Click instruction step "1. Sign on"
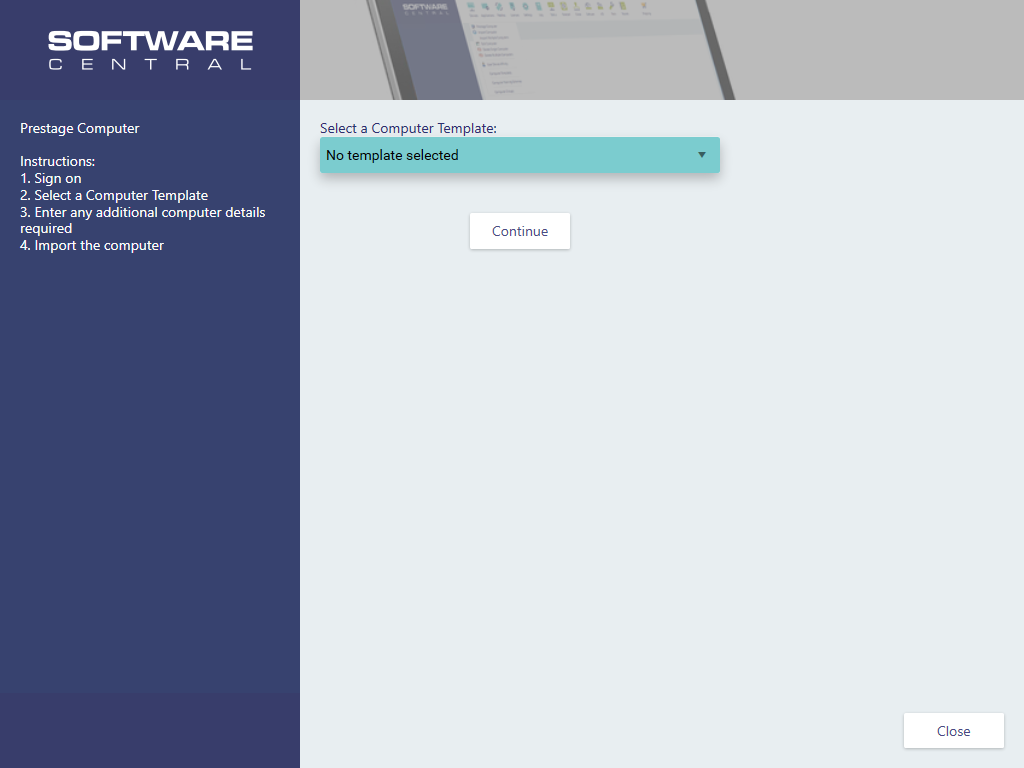Image resolution: width=1024 pixels, height=768 pixels. click(51, 178)
